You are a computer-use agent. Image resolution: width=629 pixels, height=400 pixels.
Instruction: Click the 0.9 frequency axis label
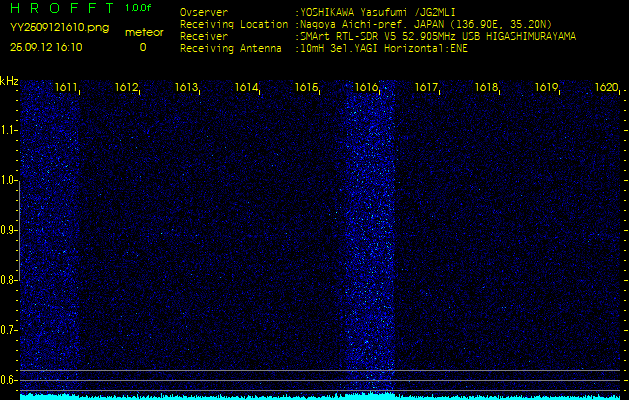pos(8,230)
